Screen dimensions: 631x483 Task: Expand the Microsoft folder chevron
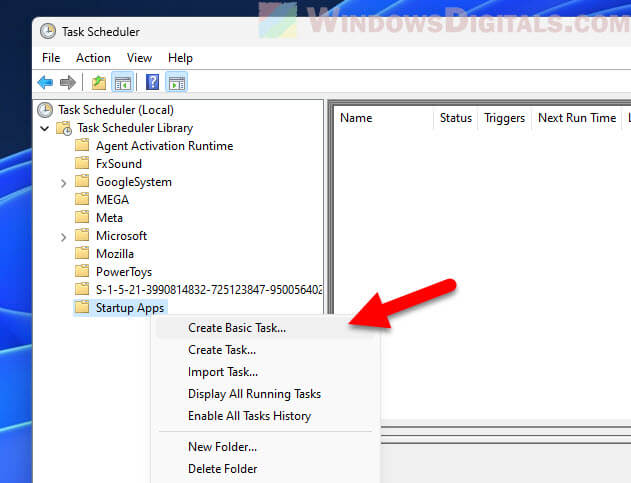[63, 237]
